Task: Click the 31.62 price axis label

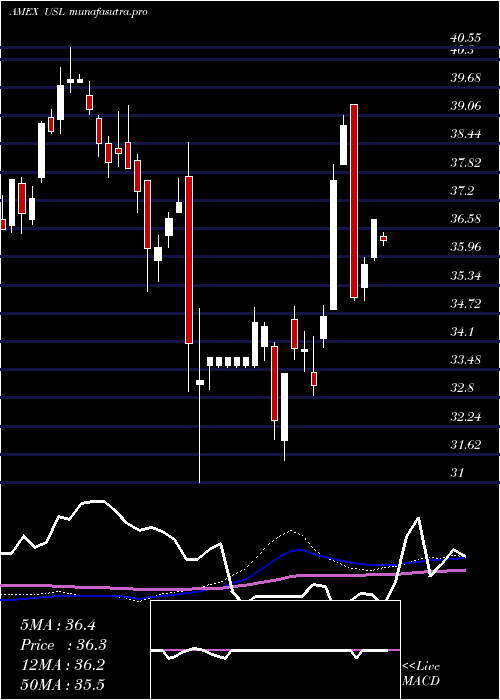Action: (466, 445)
